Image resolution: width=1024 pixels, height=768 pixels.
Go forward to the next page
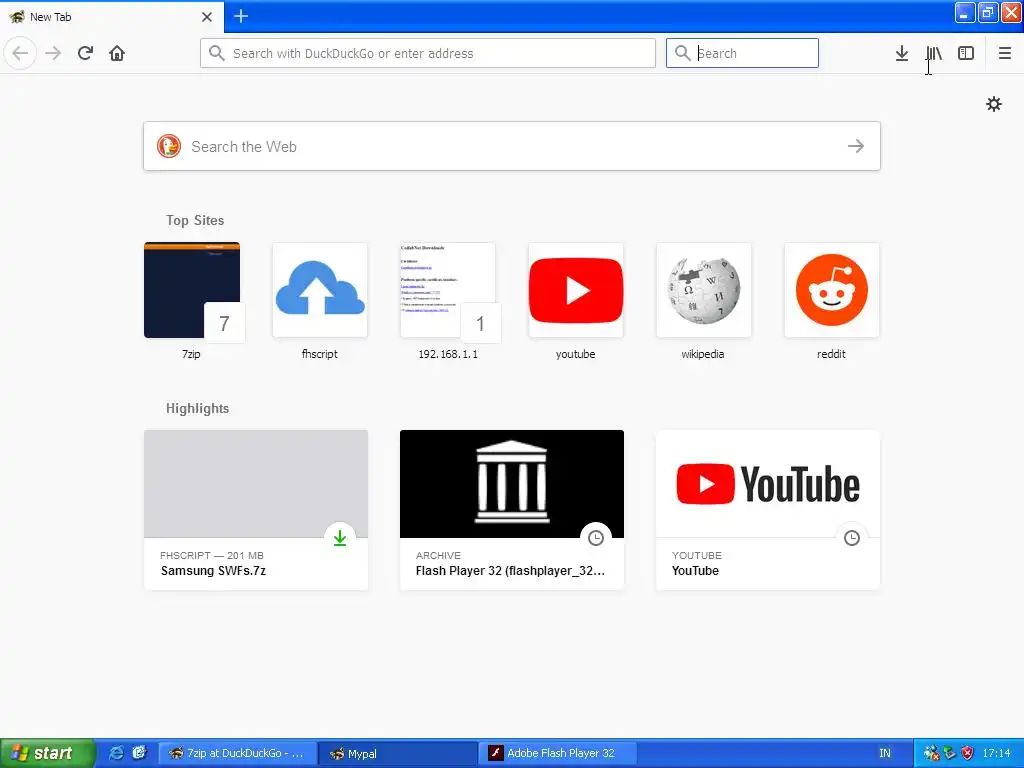53,53
